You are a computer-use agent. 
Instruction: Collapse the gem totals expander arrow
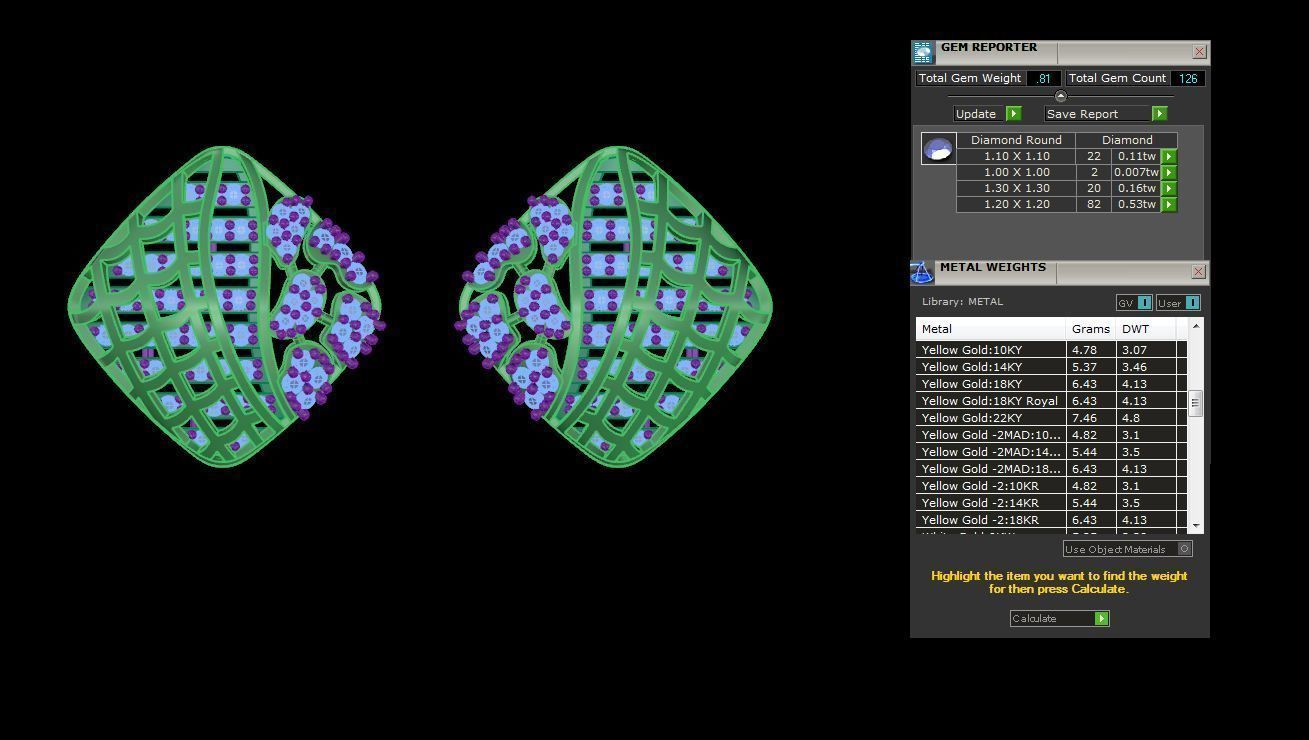[x=1061, y=96]
